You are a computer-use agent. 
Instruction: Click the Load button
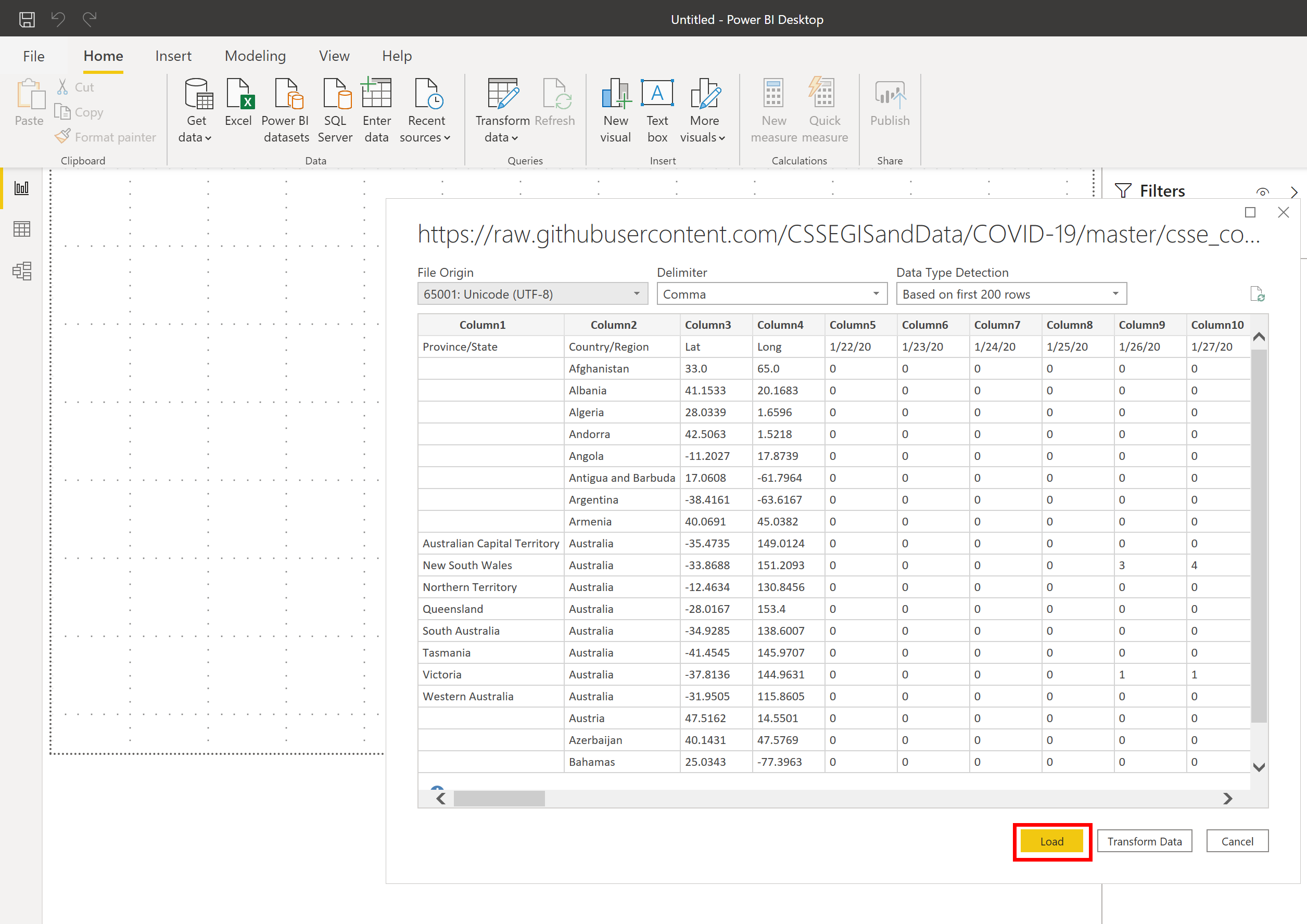[x=1051, y=841]
